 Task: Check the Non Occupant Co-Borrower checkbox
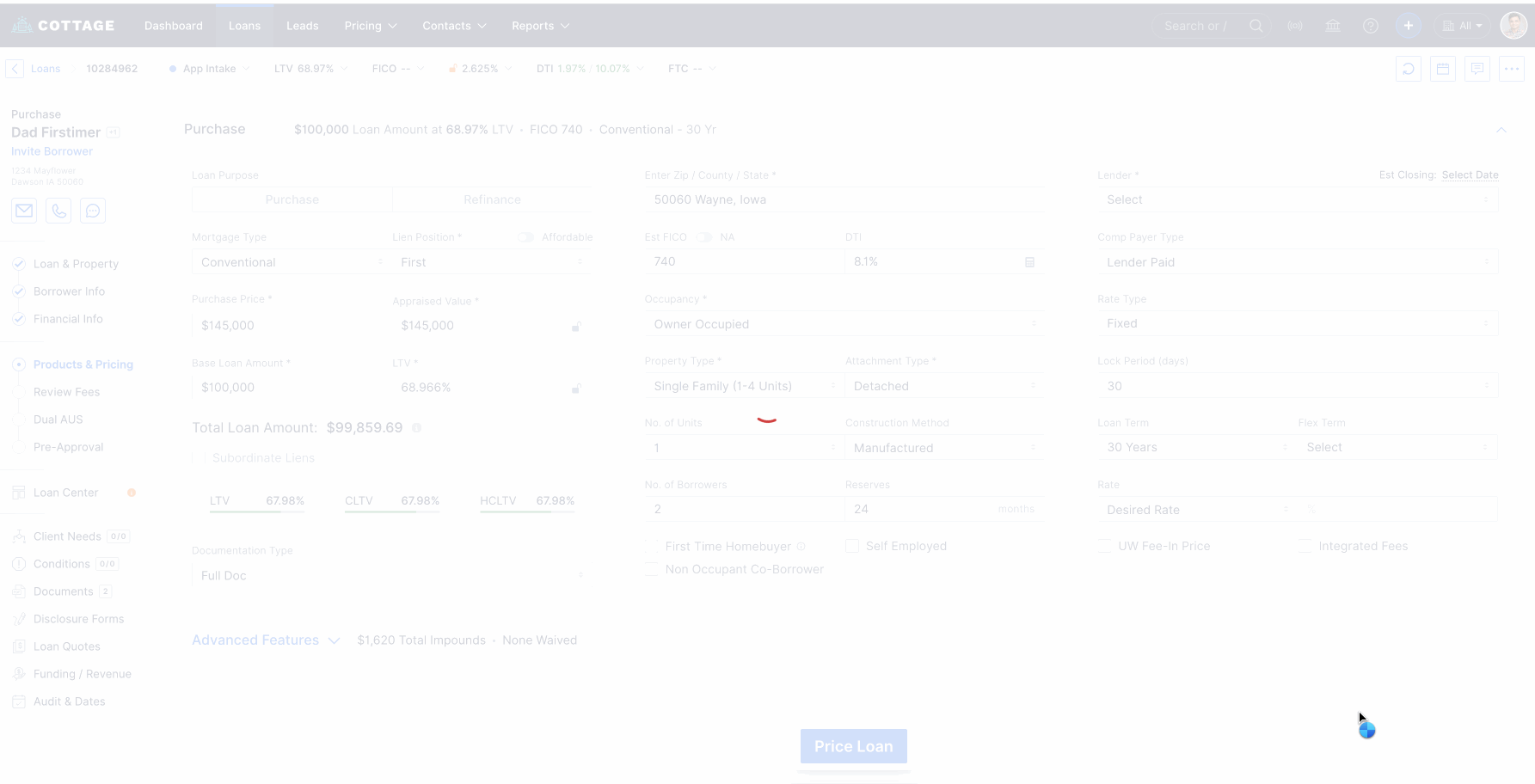click(653, 570)
